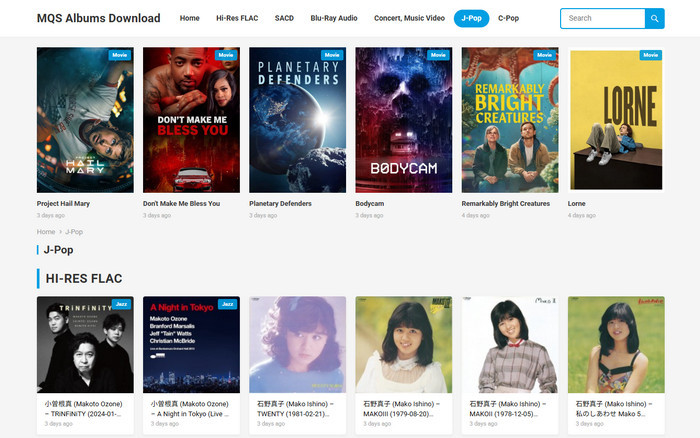Open the MAKOIII album cover
Image resolution: width=700 pixels, height=438 pixels.
tap(404, 345)
